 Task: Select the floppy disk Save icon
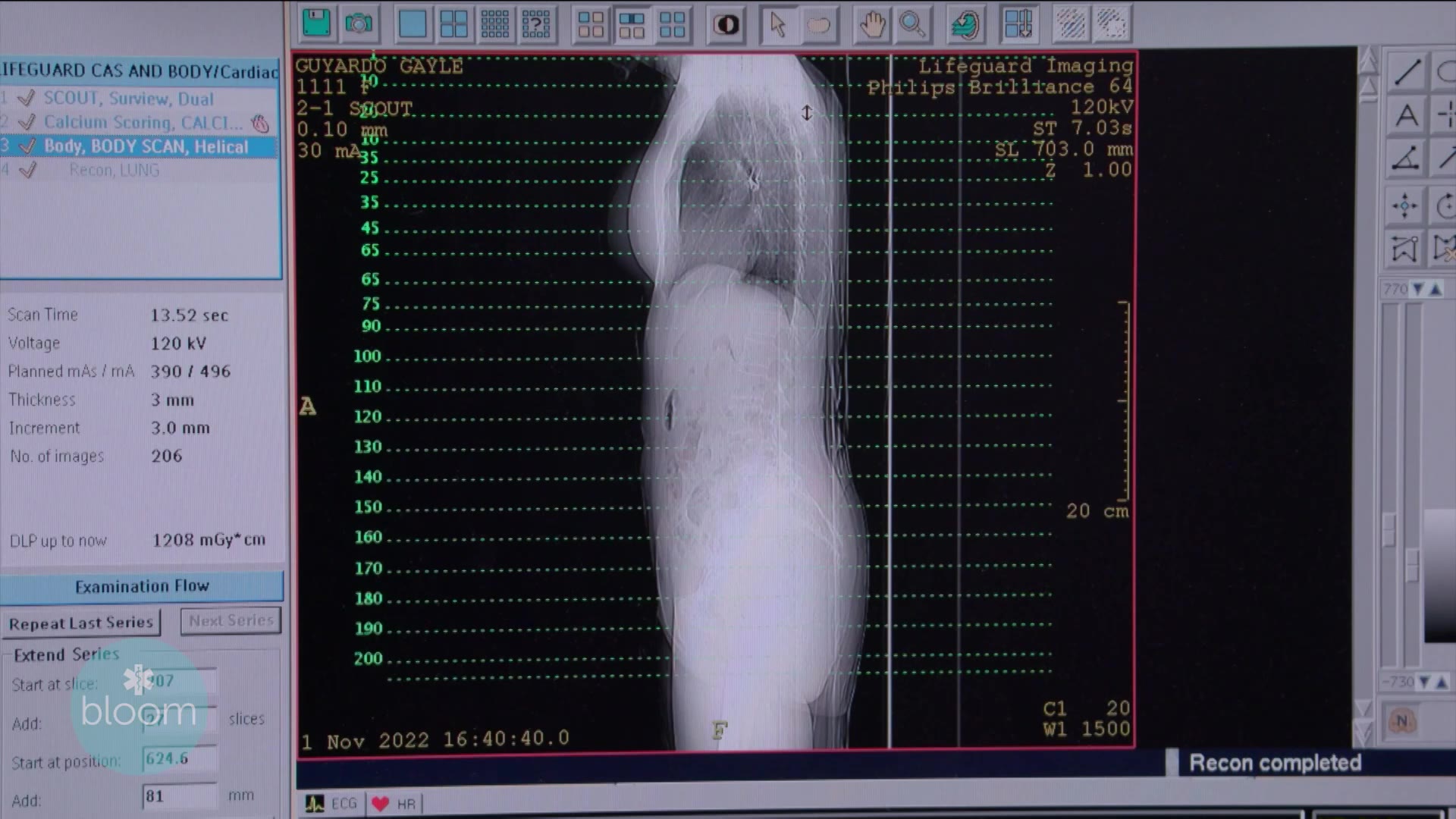[315, 24]
